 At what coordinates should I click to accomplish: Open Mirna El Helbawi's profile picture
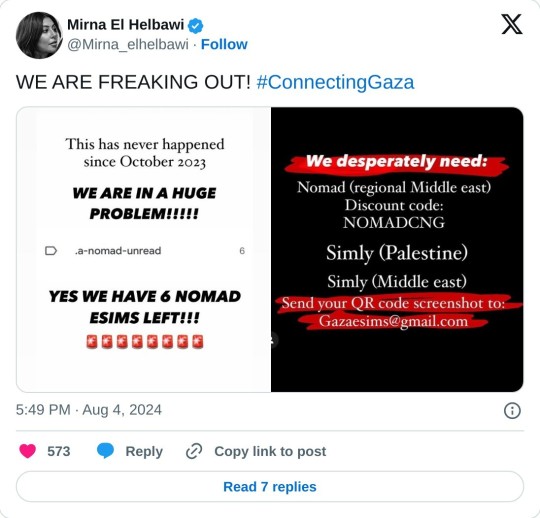point(39,35)
